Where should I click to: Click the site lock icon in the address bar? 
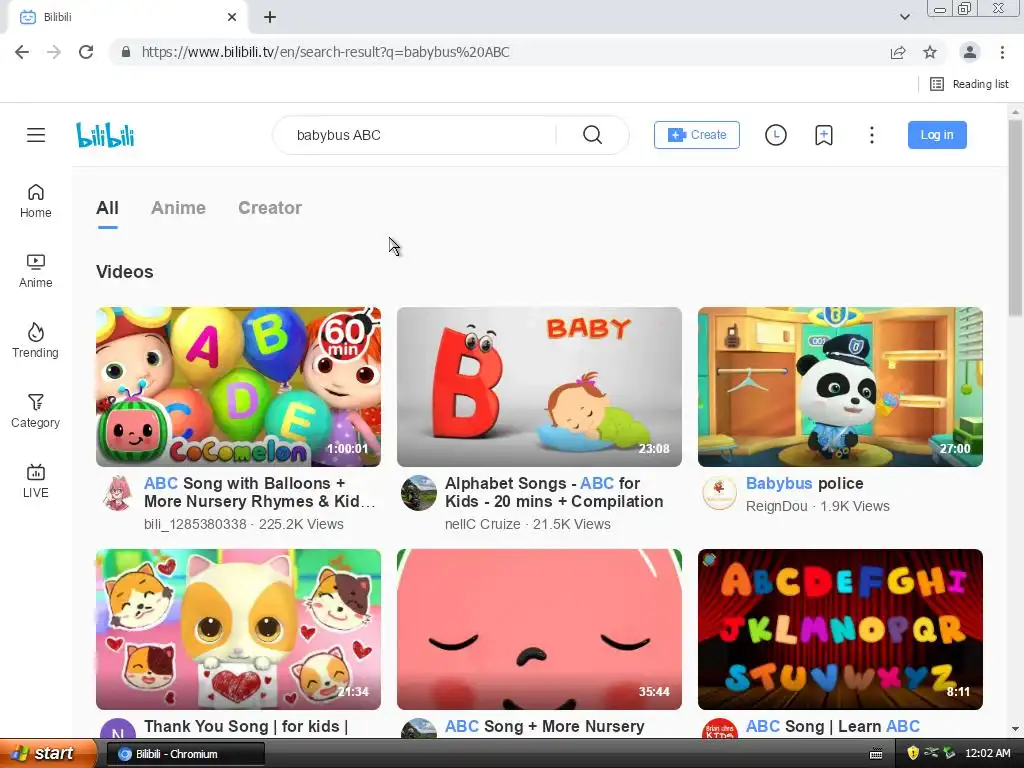(126, 52)
